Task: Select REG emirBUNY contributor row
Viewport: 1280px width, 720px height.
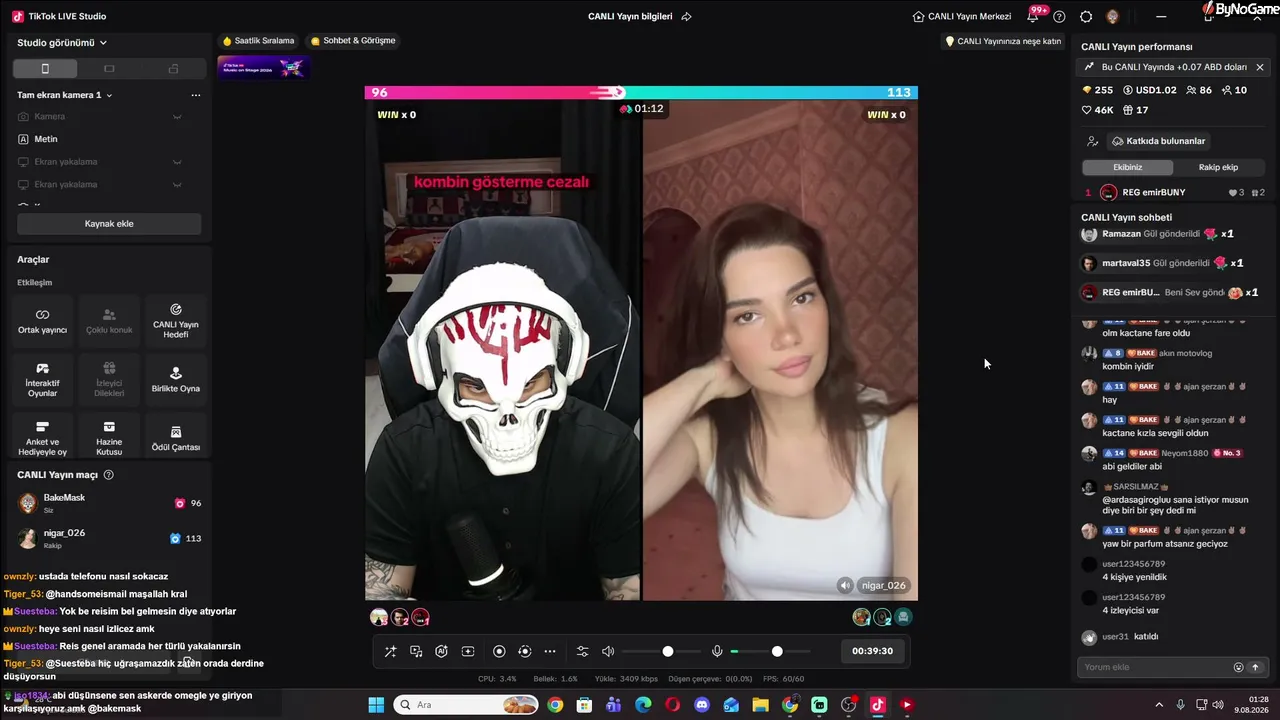Action: click(x=1174, y=193)
